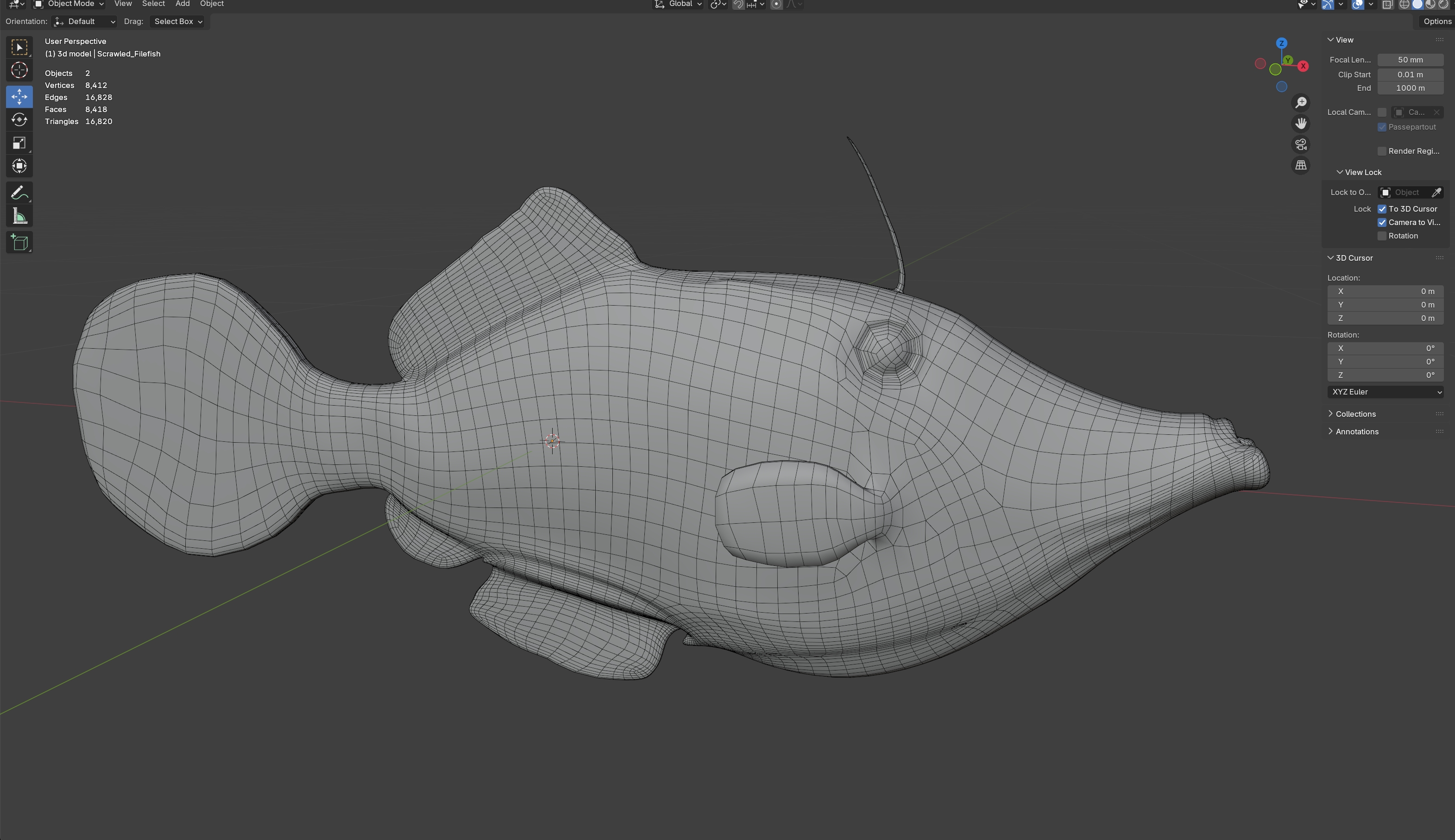This screenshot has height=840, width=1455.
Task: Expand the Collections panel
Action: coord(1355,414)
